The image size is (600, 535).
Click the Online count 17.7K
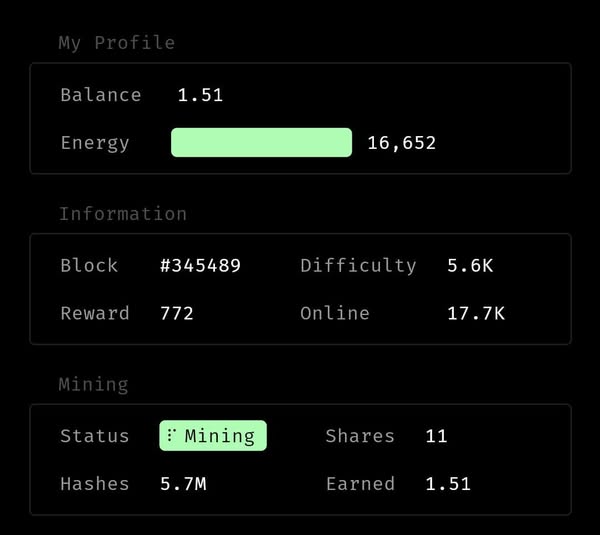pos(475,314)
